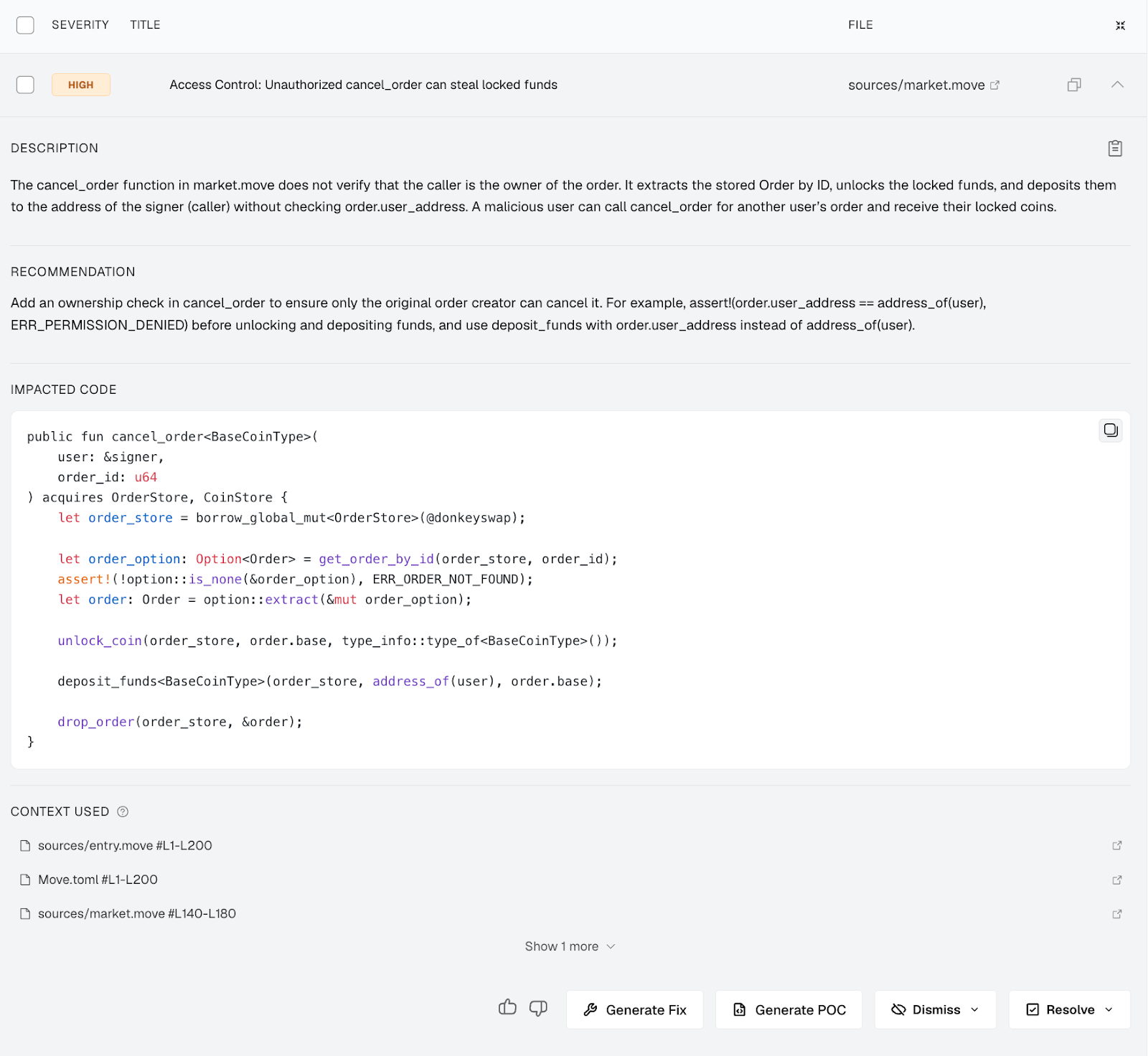Click the DESCRIPTION section heading
This screenshot has width=1148, height=1056.
[x=55, y=148]
